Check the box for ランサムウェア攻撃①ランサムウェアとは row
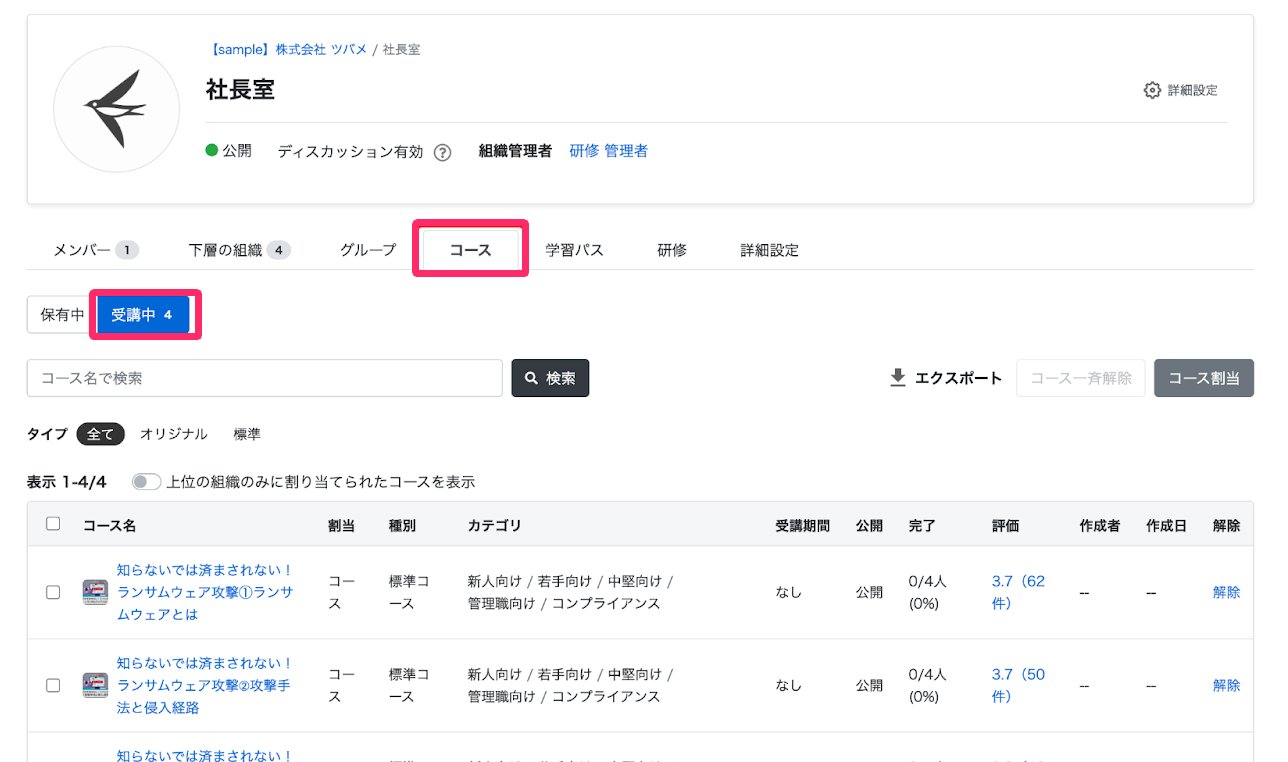This screenshot has width=1288, height=762. click(53, 592)
